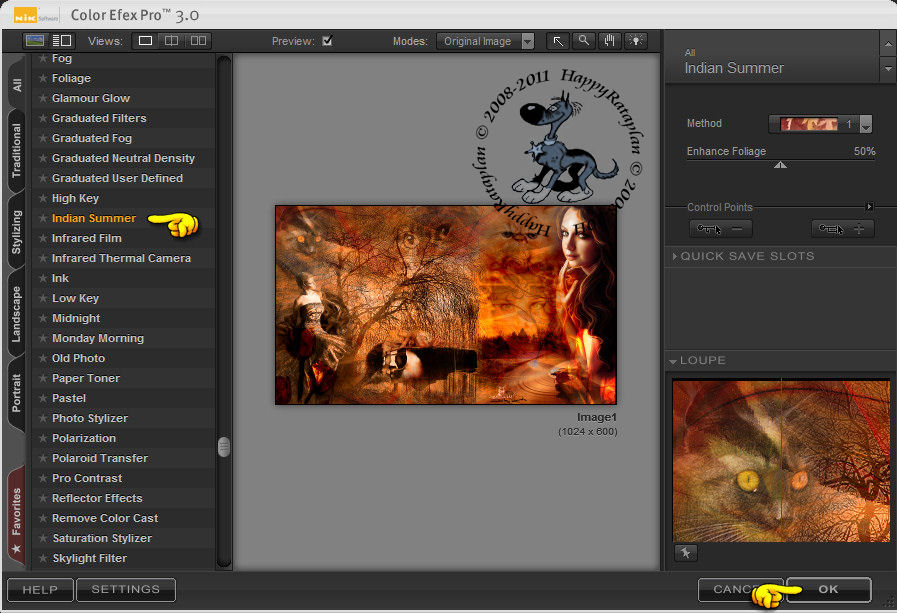Toggle favorite star for Foliage

43,78
